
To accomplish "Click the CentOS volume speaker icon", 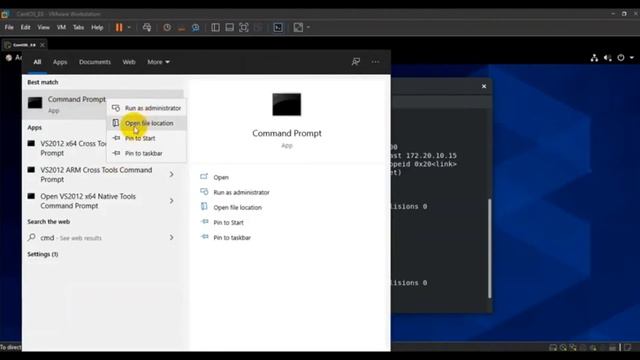I will pos(607,58).
